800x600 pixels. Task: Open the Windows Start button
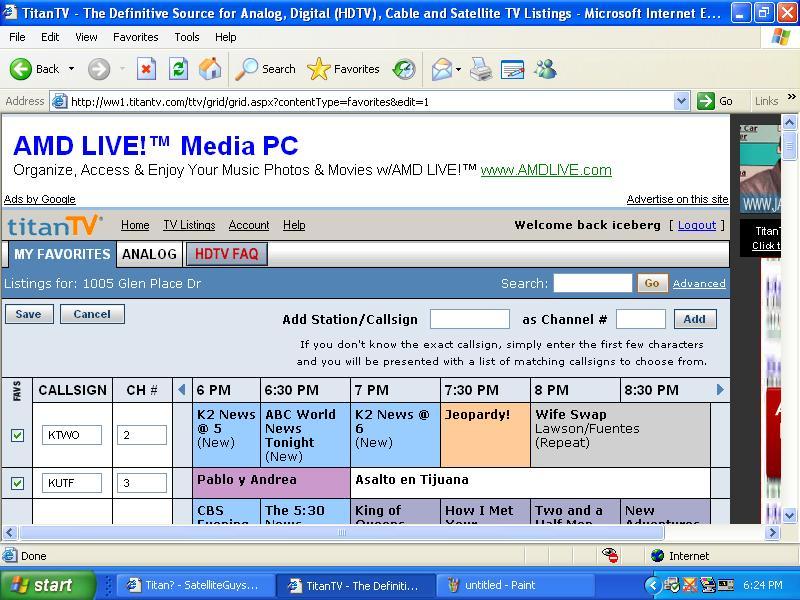47,585
